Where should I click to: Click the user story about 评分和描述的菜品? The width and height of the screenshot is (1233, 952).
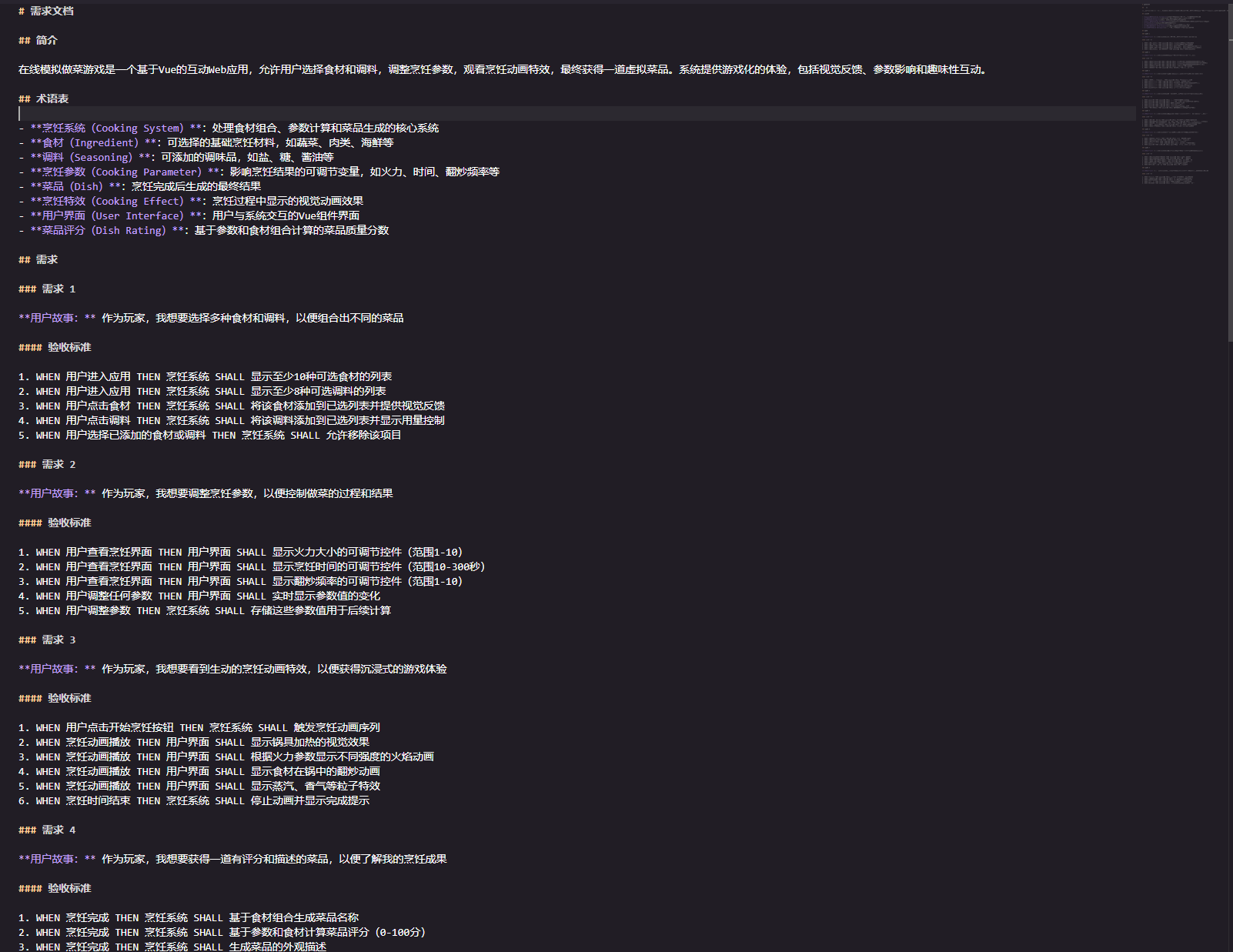232,859
